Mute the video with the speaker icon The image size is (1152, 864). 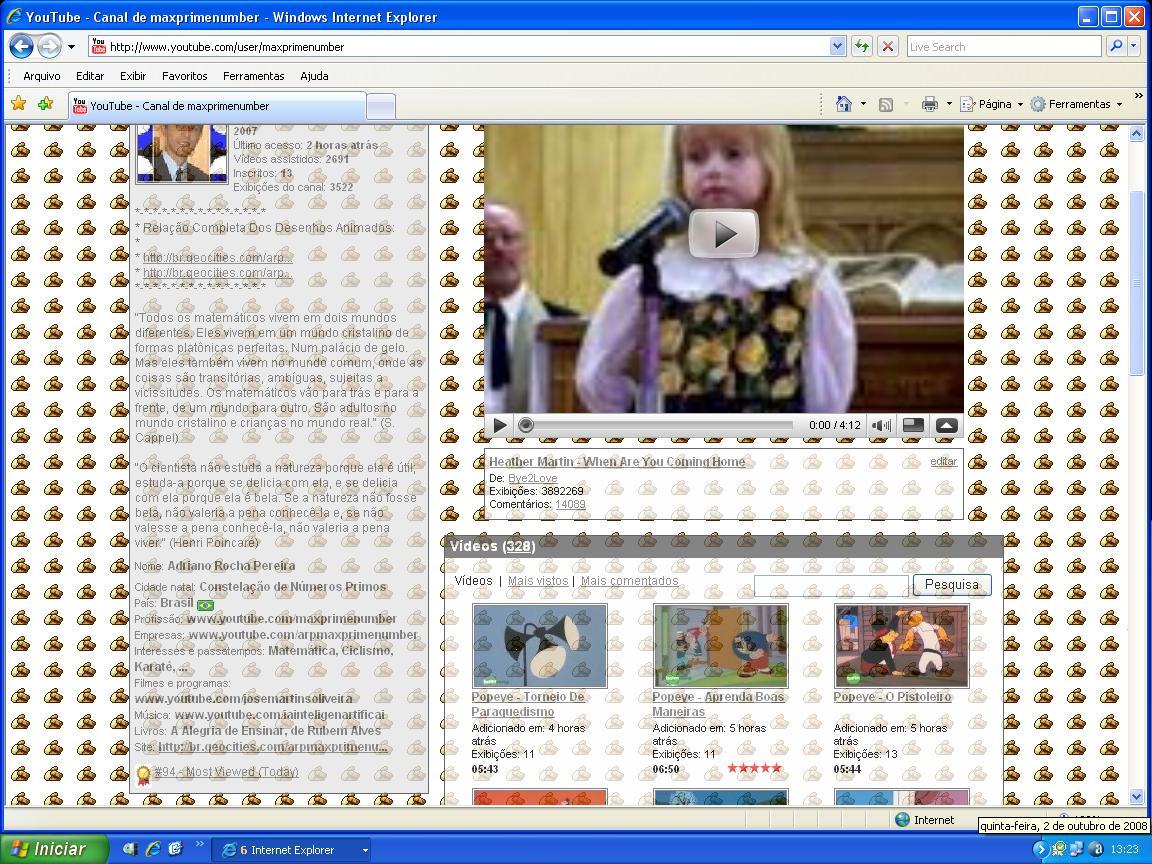(x=882, y=425)
